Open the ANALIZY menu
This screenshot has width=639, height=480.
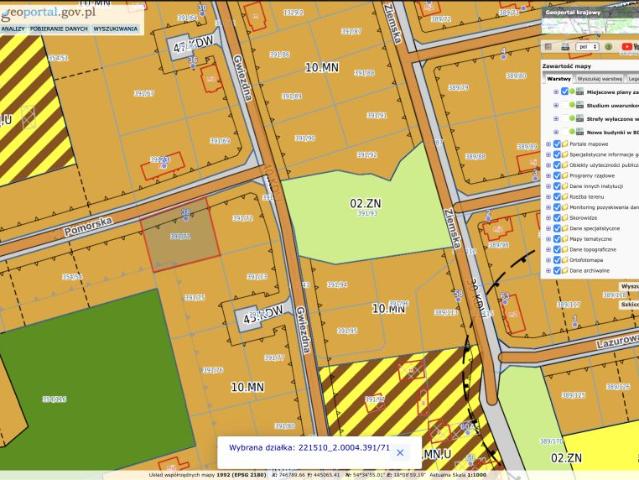coord(13,29)
